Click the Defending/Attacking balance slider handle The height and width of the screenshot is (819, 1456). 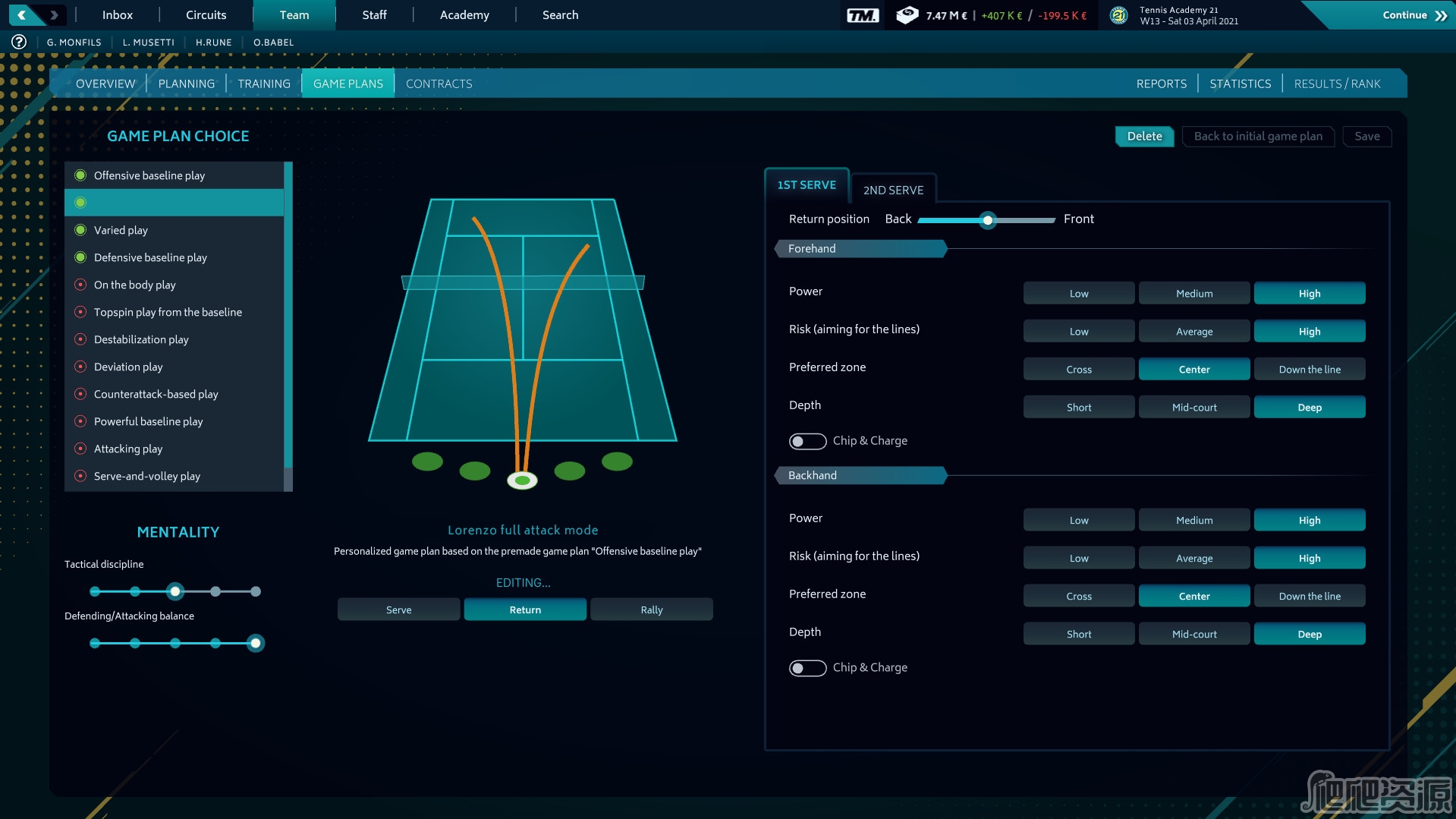(256, 644)
